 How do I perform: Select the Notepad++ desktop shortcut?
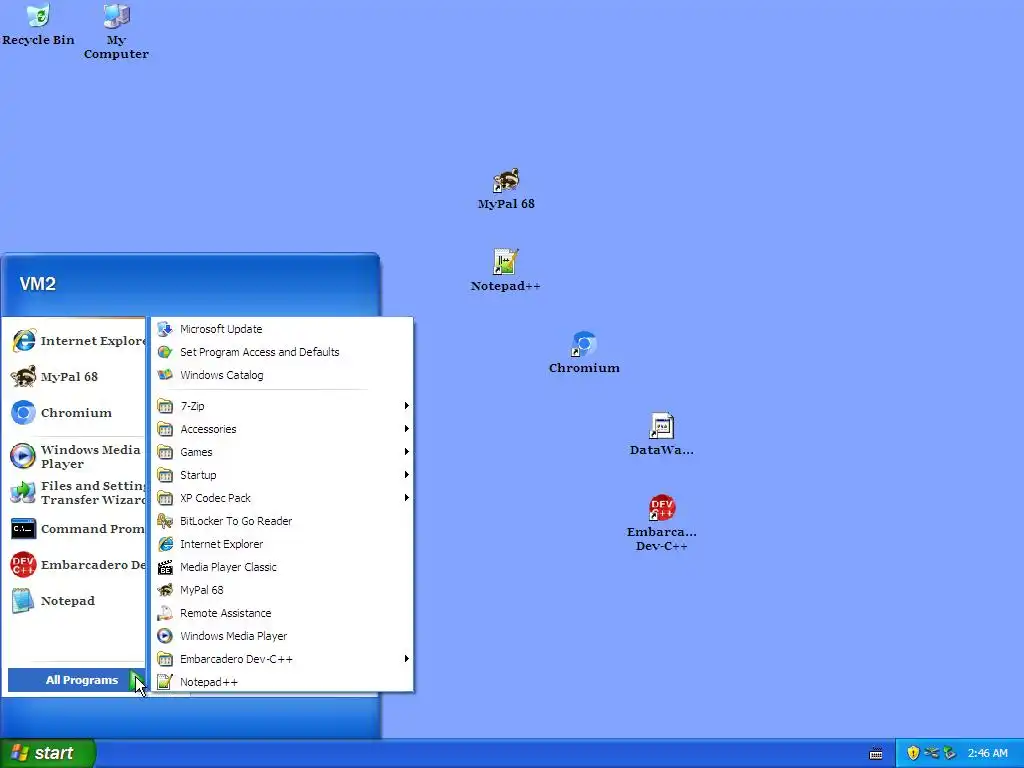coord(505,271)
